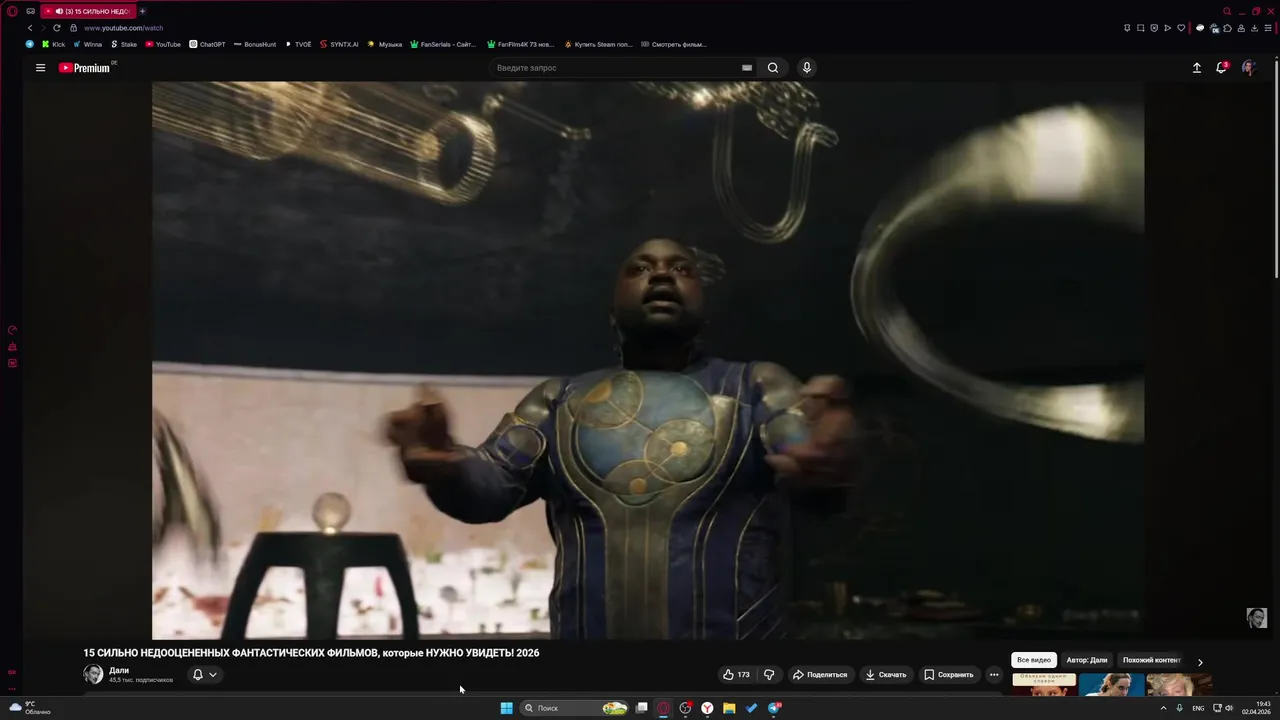The height and width of the screenshot is (720, 1280).
Task: Select the Похожий контент filter chip
Action: pyautogui.click(x=1152, y=660)
